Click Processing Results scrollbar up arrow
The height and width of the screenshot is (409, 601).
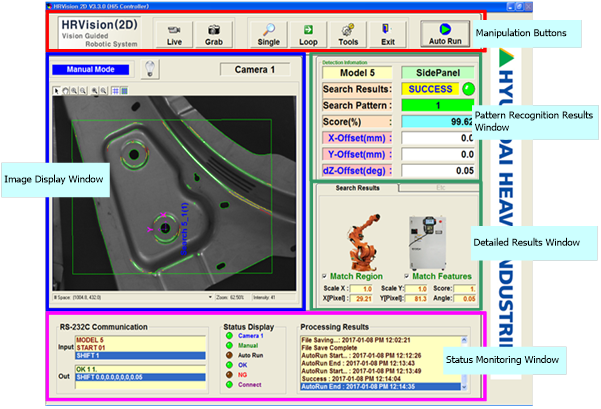point(464,340)
